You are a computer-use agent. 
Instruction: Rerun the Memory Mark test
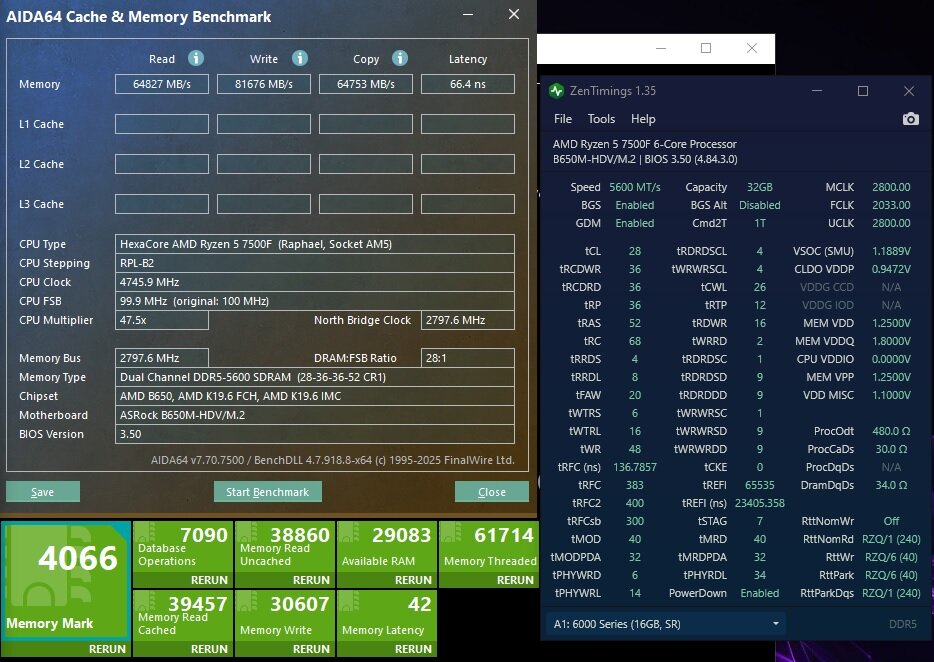pyautogui.click(x=108, y=649)
